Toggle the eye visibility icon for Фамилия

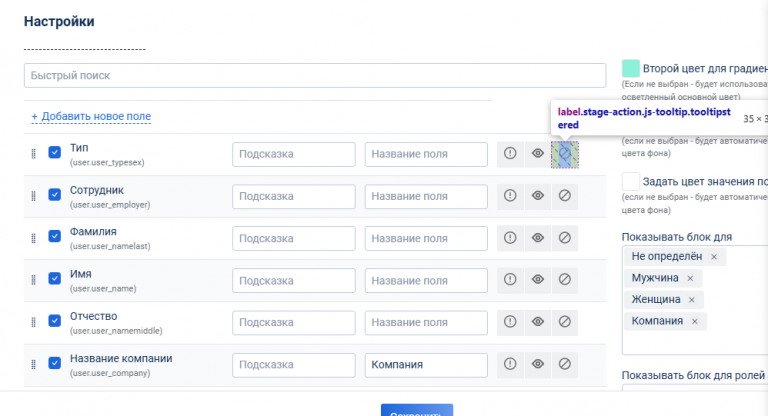click(x=538, y=238)
